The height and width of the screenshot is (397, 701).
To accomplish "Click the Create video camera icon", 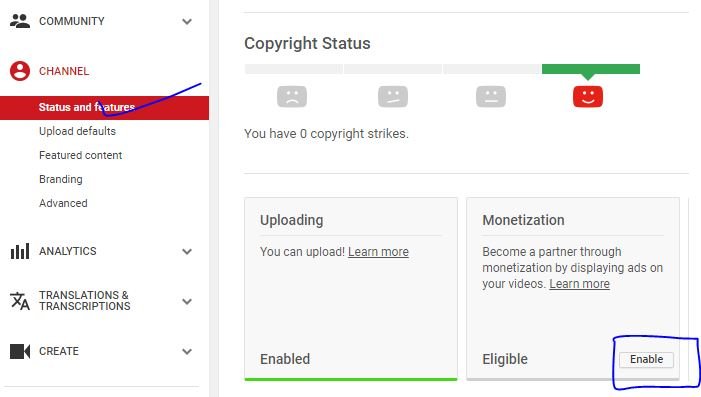I will click(20, 351).
